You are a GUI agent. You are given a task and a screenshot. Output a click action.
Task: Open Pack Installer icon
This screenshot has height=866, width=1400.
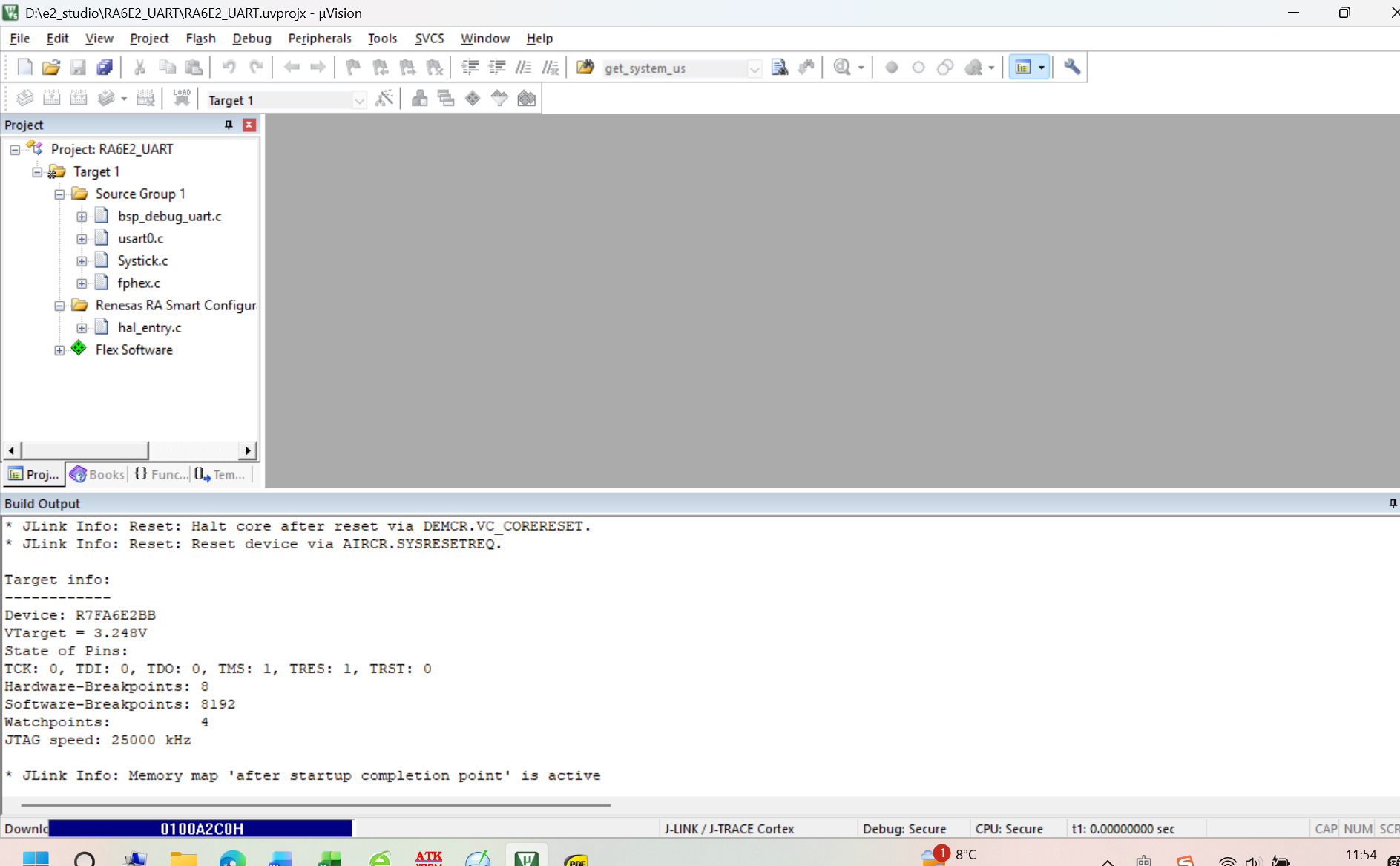(526, 99)
